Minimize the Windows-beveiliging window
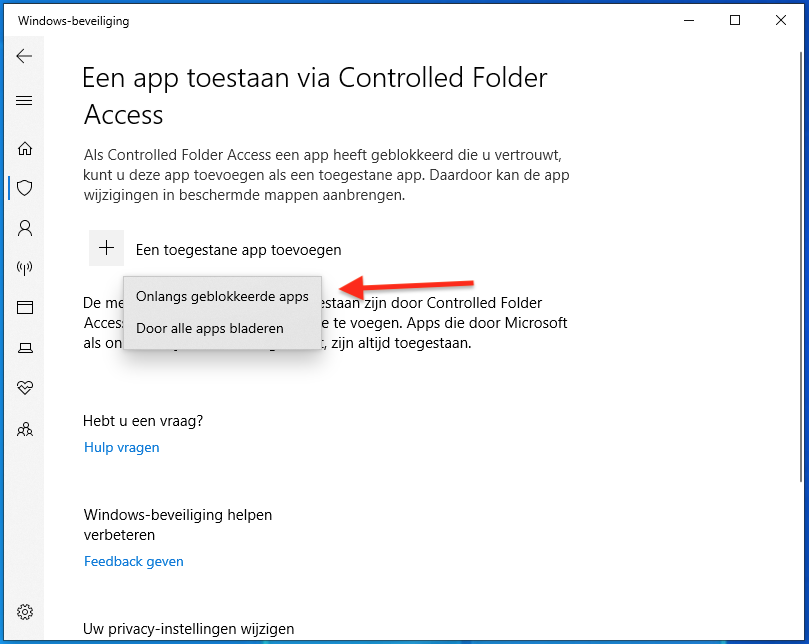The image size is (809, 644). (689, 20)
